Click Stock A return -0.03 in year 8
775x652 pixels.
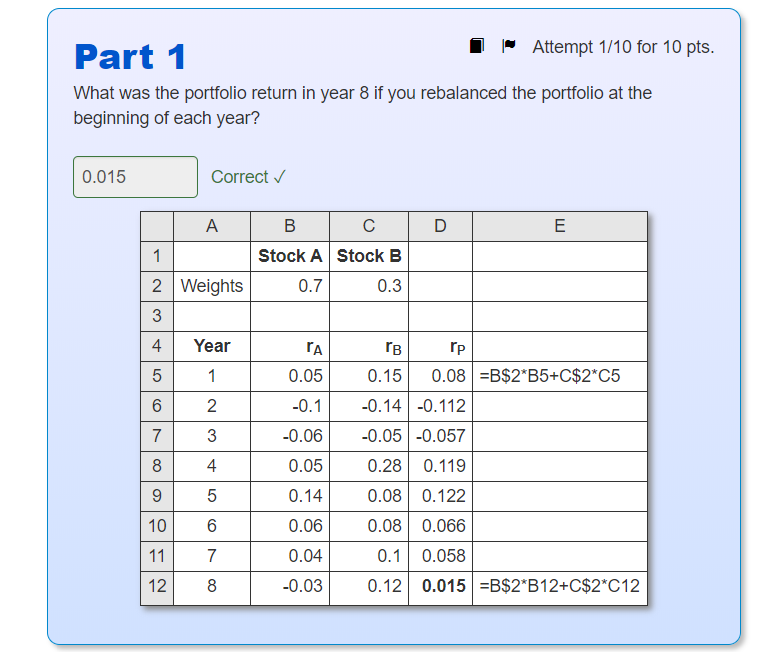[290, 587]
